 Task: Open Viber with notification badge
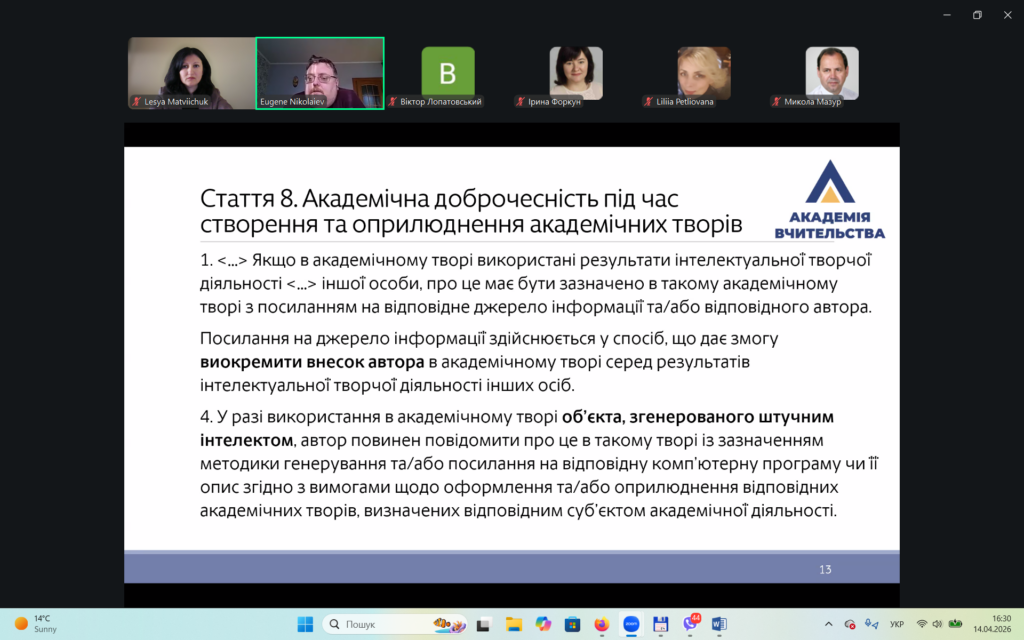[689, 624]
